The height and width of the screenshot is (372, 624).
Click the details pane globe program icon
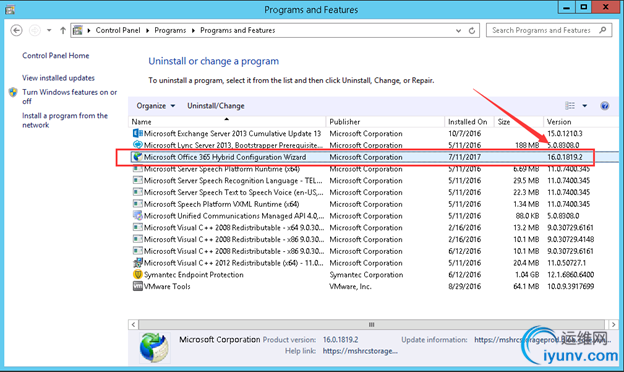pos(154,347)
